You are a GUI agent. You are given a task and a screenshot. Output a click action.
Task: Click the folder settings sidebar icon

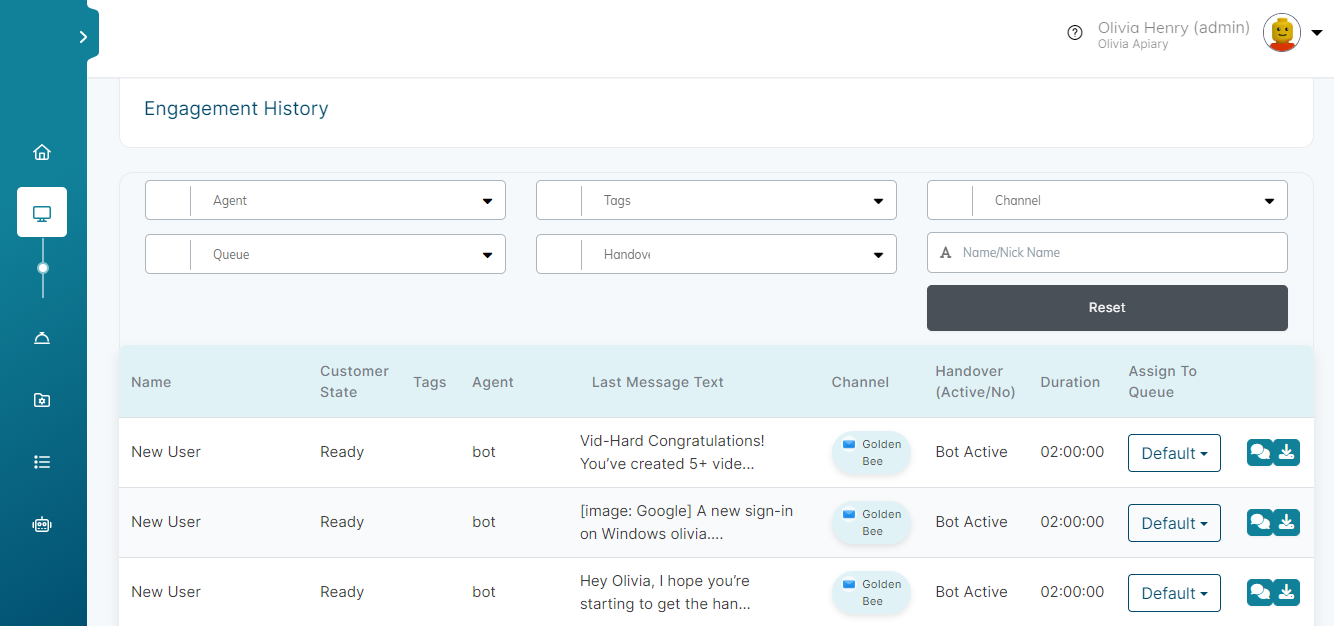41,399
